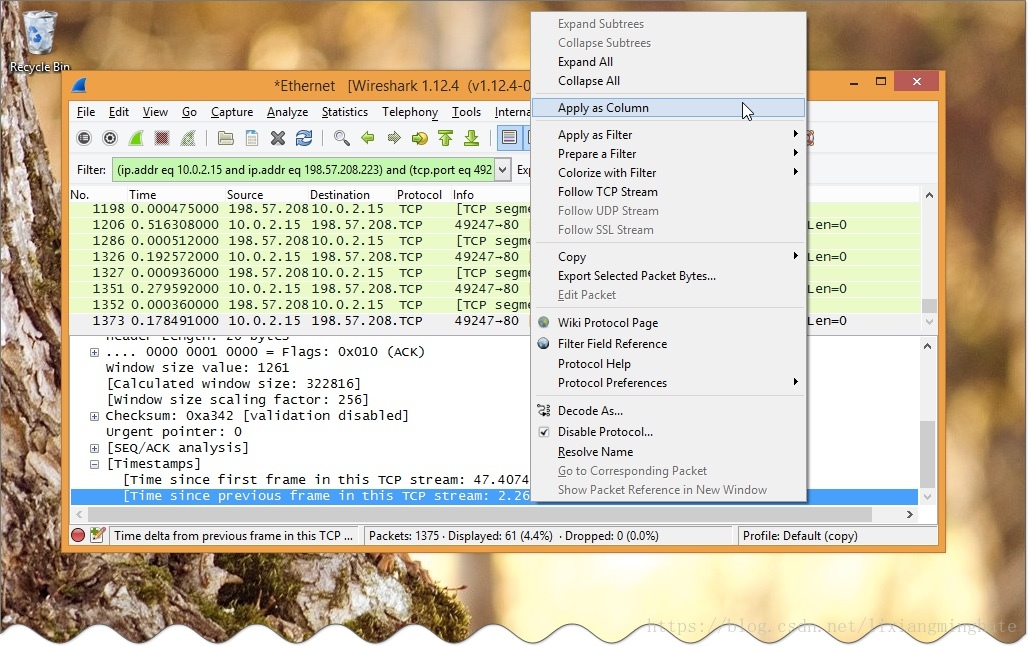Screen dimensions: 1028x646
Task: Open the File menu
Action: click(x=86, y=112)
